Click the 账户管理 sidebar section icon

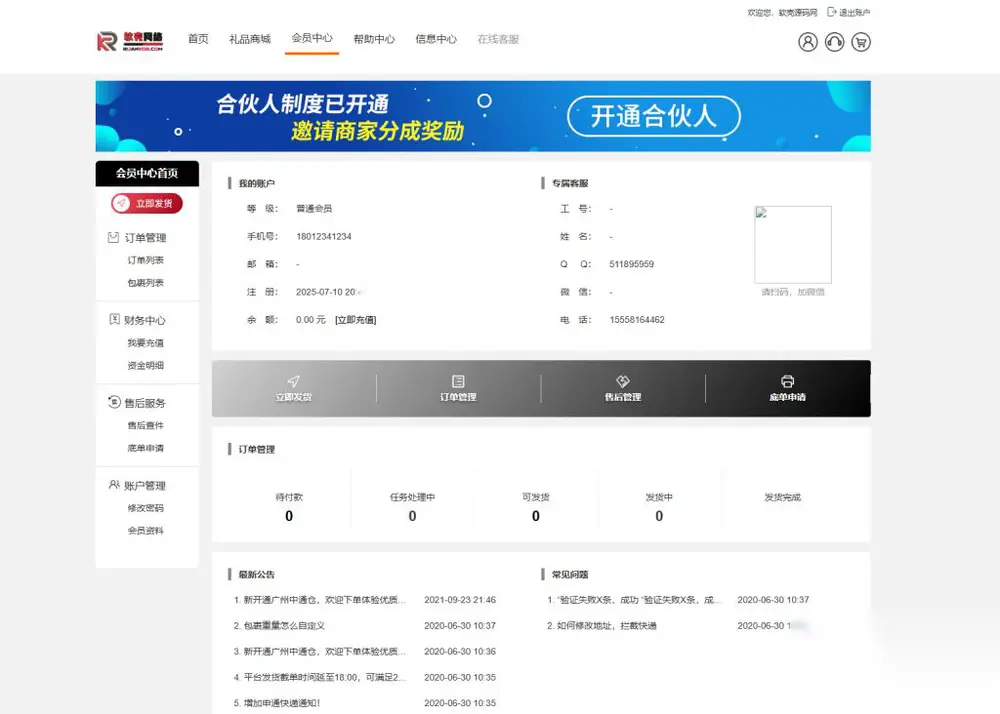(114, 484)
